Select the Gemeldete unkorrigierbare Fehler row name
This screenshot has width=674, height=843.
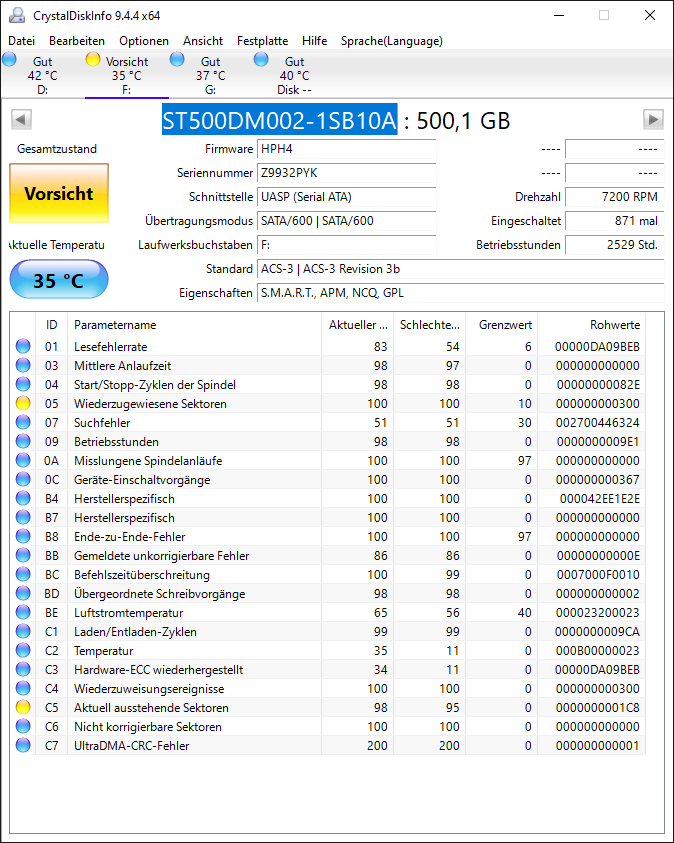click(161, 556)
